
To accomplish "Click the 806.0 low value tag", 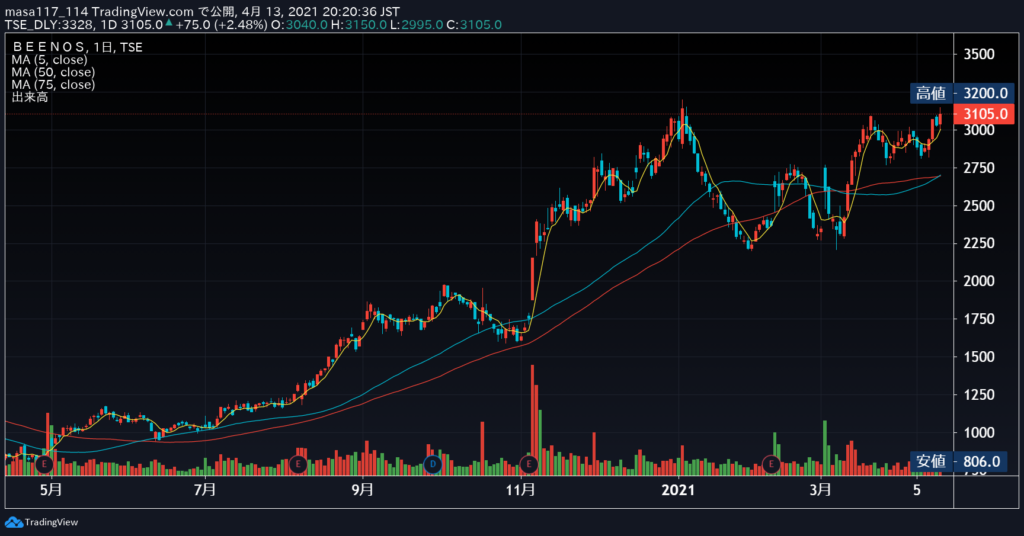I will coord(982,462).
